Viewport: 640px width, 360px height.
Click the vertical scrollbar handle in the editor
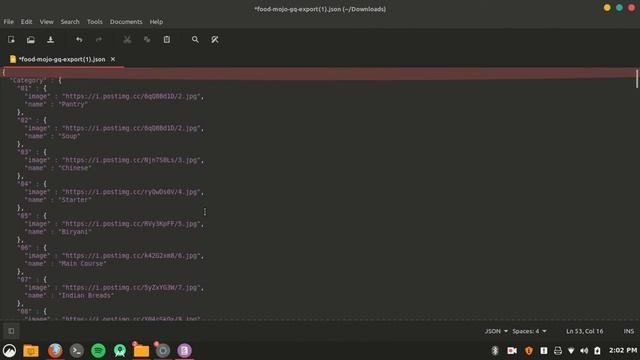tap(636, 78)
